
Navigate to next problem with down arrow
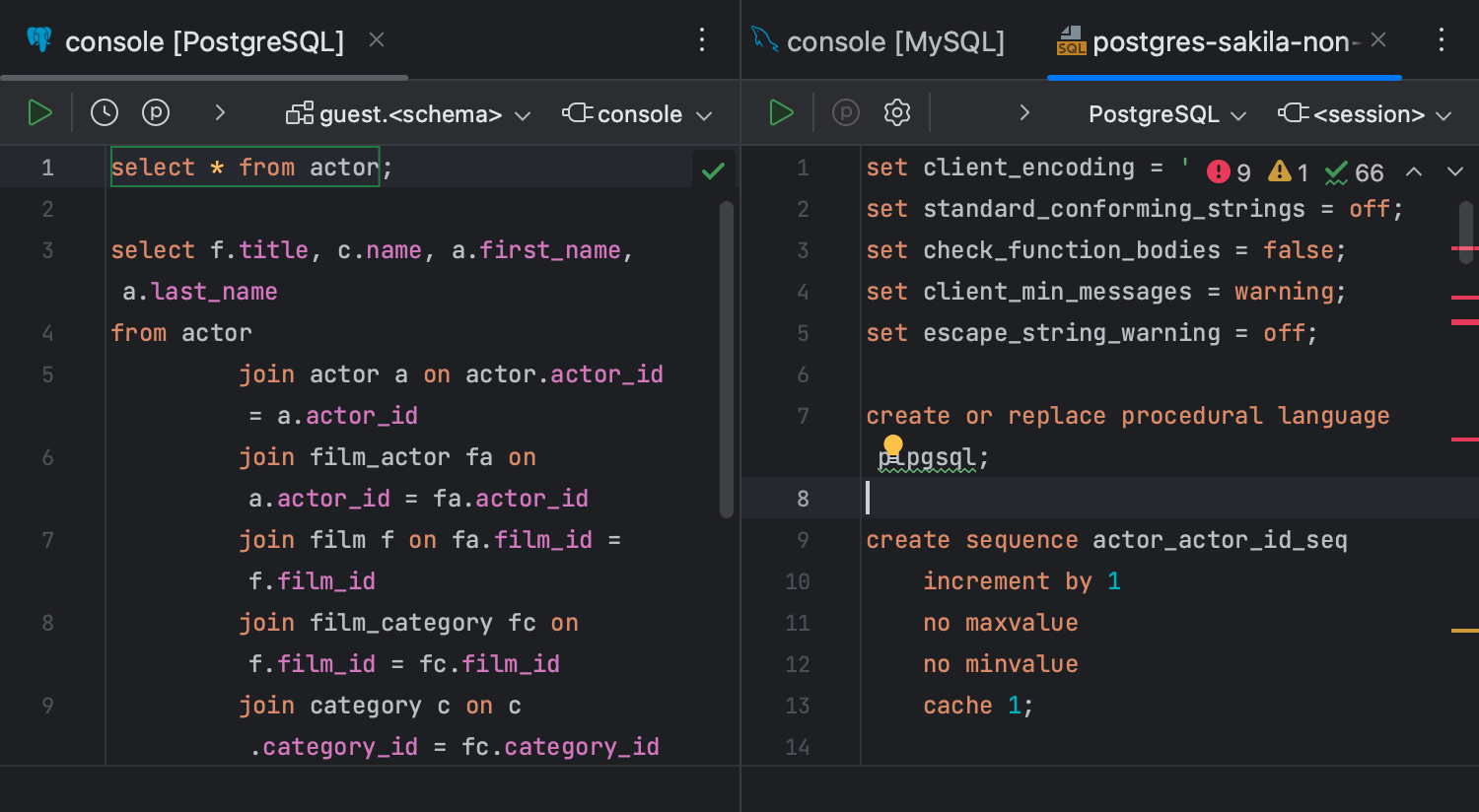pos(1455,170)
